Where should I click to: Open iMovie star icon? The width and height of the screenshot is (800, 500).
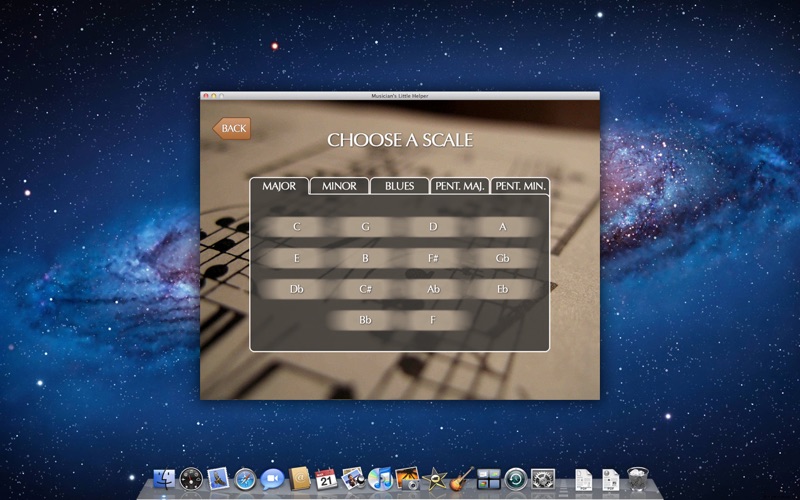tap(435, 480)
